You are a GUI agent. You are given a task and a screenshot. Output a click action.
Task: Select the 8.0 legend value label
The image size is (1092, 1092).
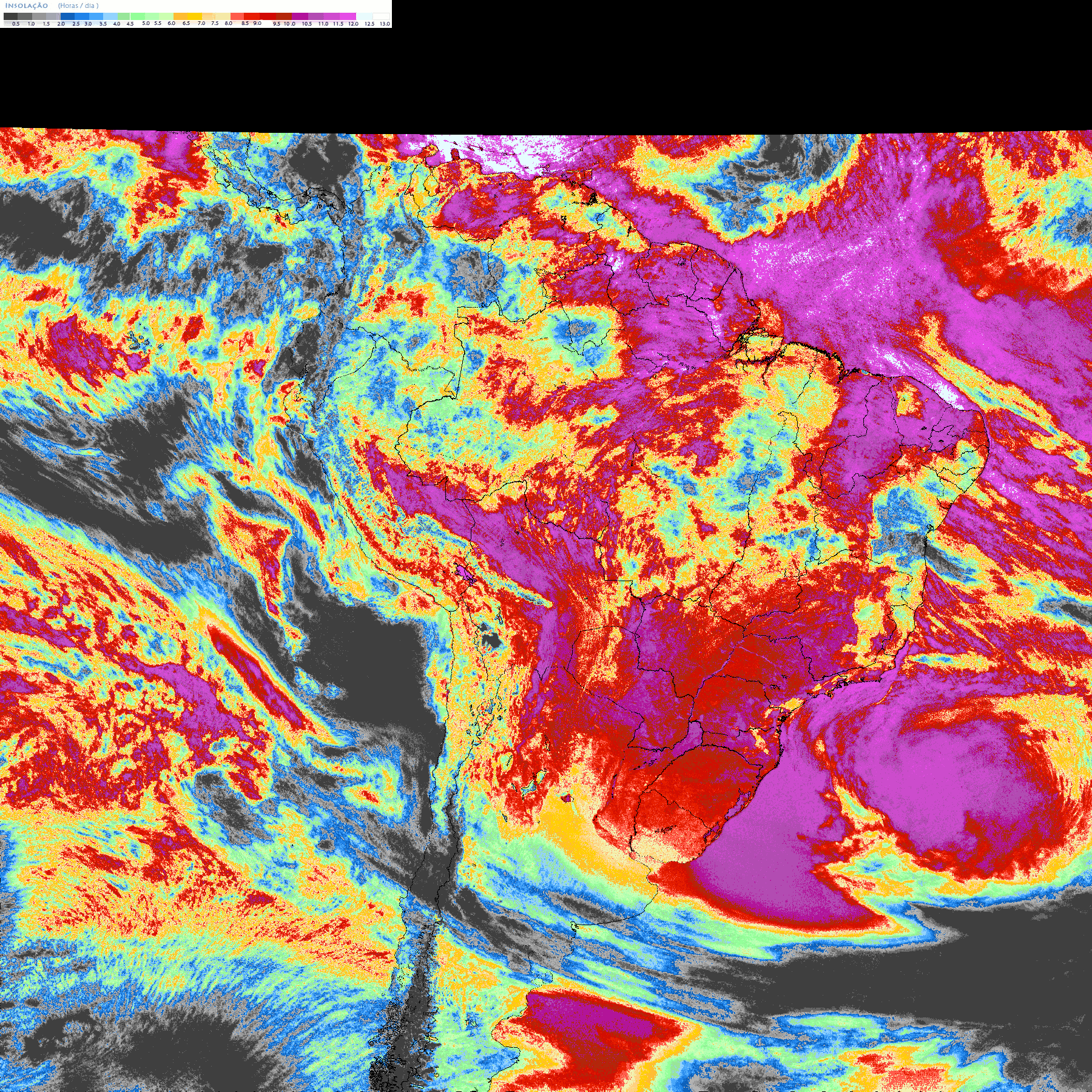228,23
